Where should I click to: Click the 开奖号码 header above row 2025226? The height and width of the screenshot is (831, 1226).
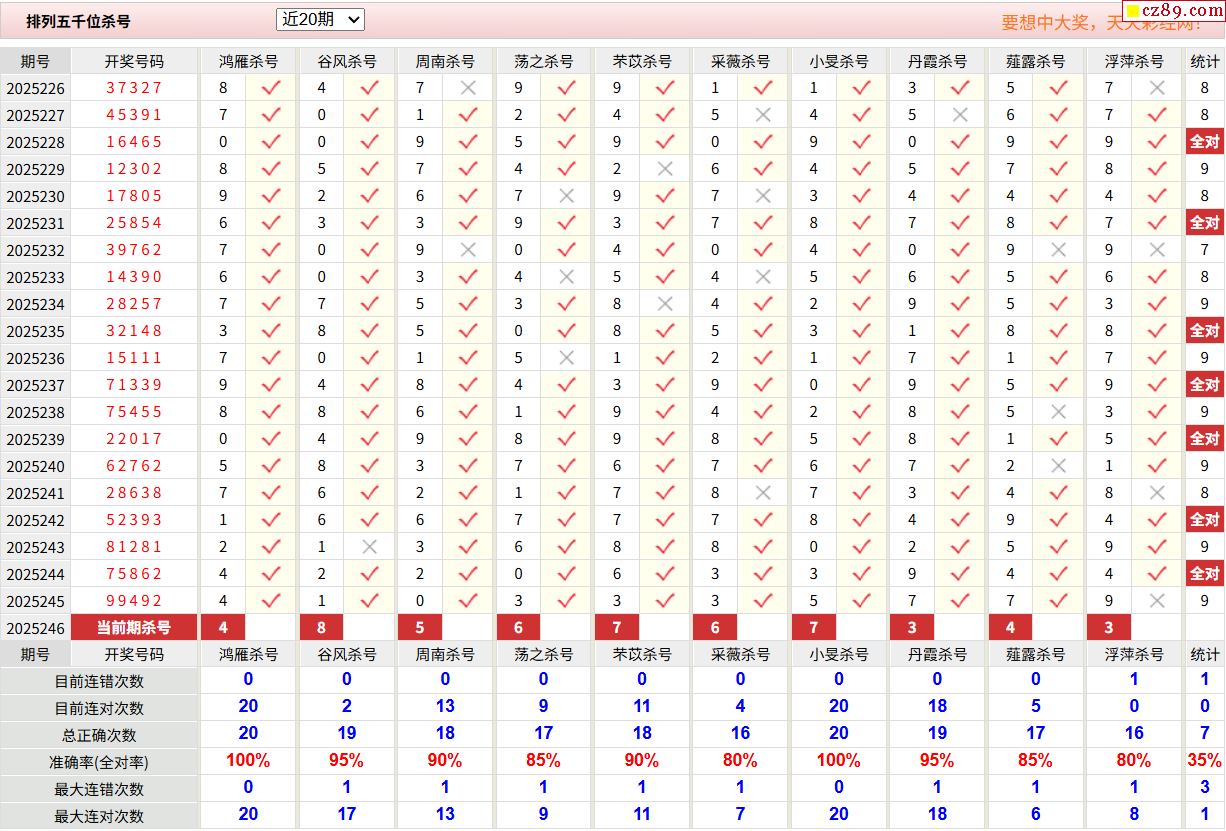[134, 61]
